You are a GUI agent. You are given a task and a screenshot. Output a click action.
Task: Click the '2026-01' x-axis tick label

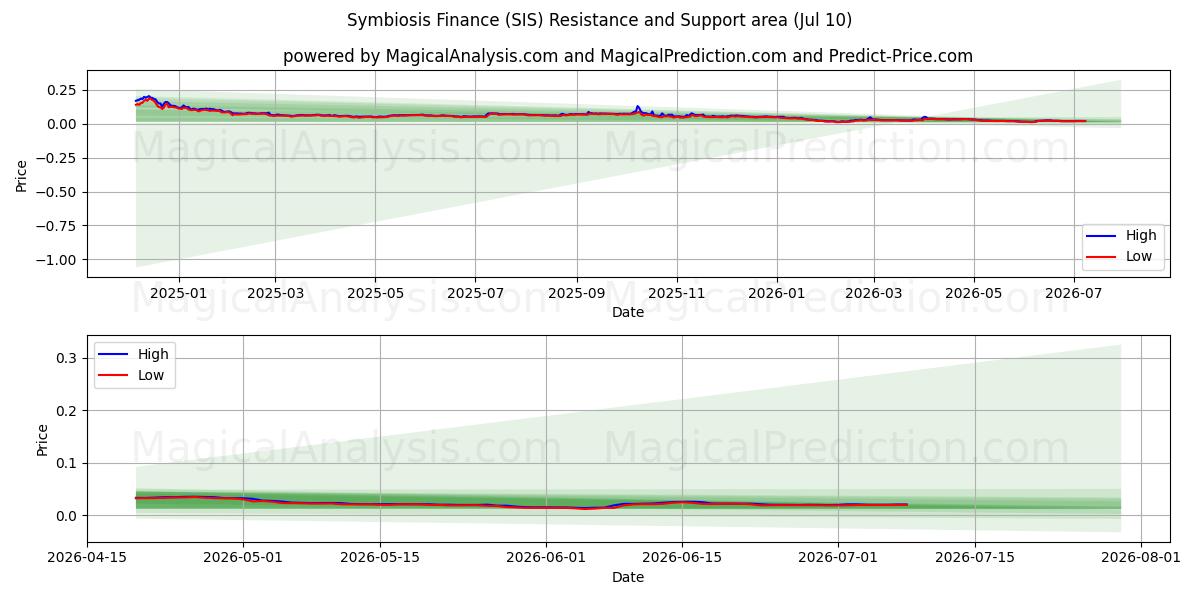click(777, 293)
